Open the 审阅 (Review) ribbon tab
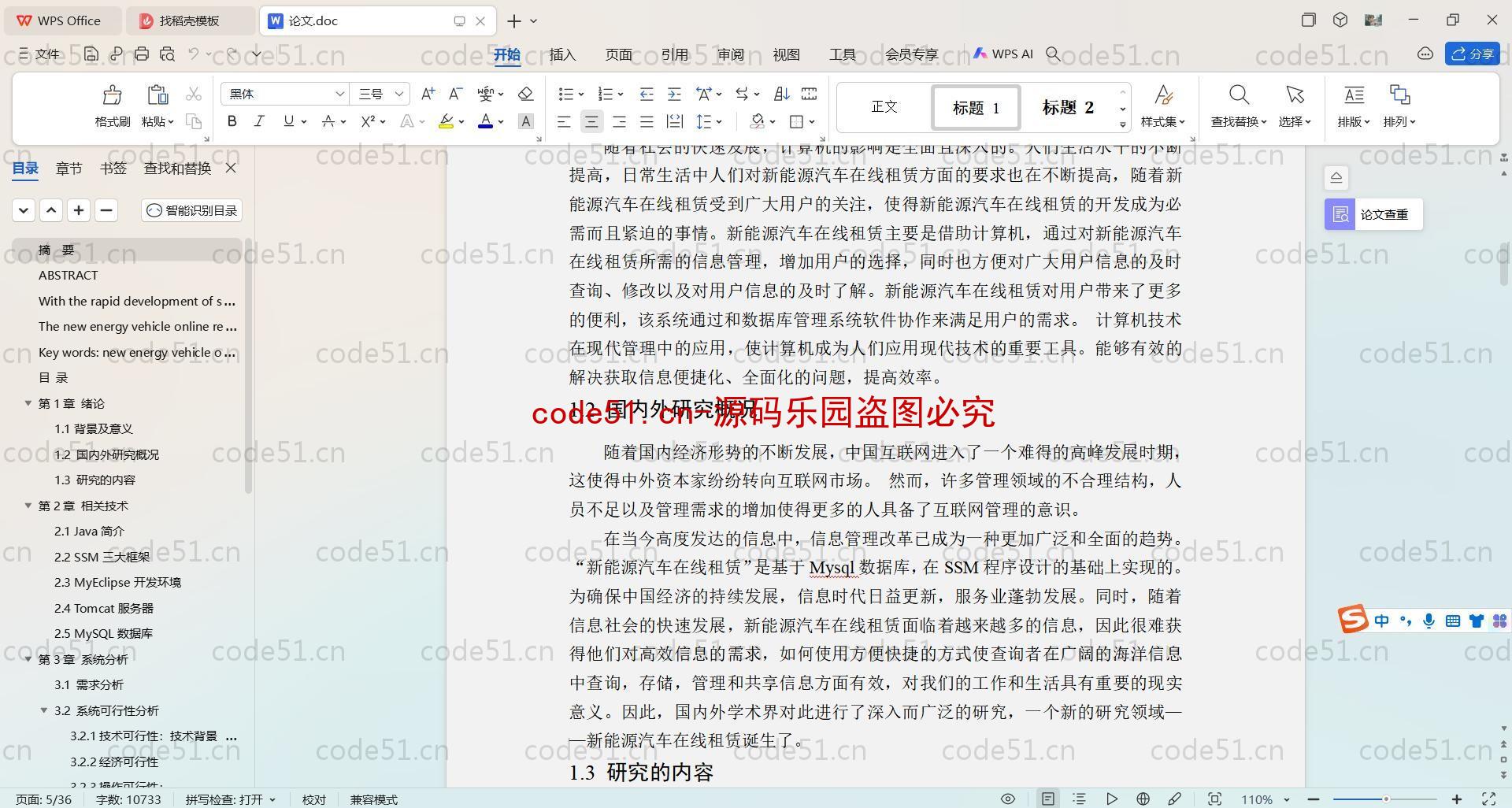 [730, 54]
